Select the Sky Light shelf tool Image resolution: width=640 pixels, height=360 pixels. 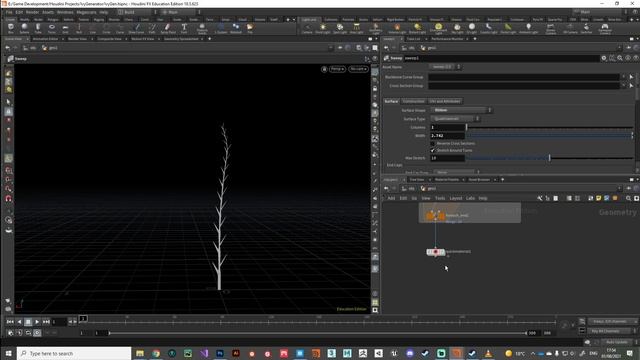click(457, 28)
